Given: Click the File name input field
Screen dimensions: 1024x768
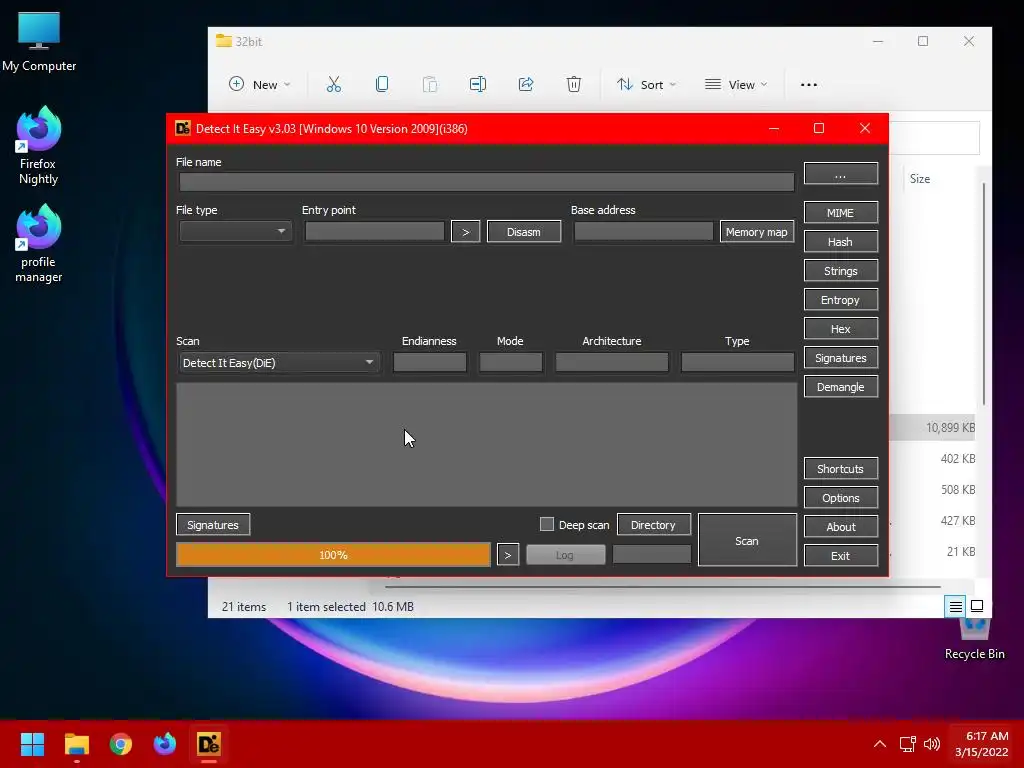Looking at the screenshot, I should tap(487, 182).
